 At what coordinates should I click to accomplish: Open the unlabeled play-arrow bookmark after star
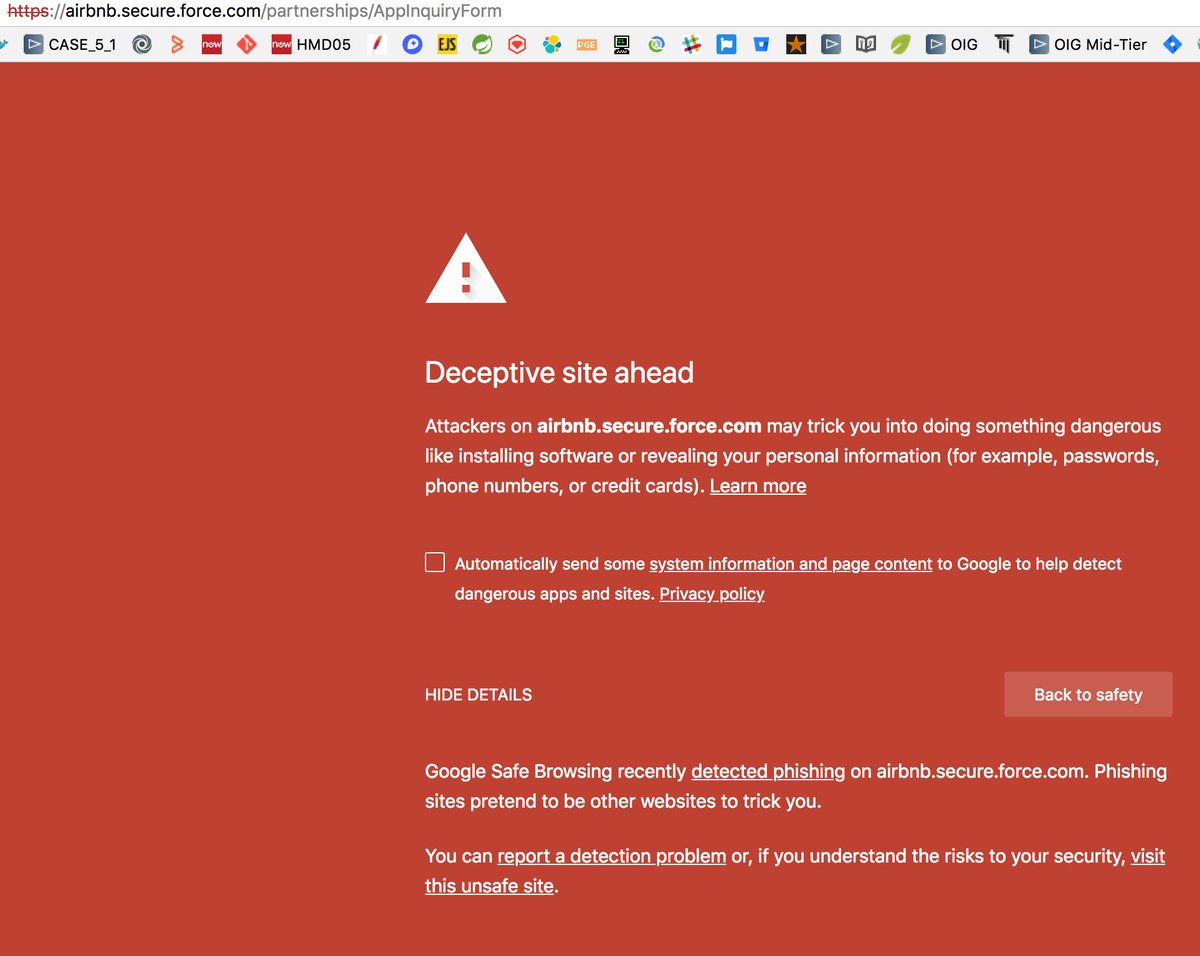coord(831,44)
